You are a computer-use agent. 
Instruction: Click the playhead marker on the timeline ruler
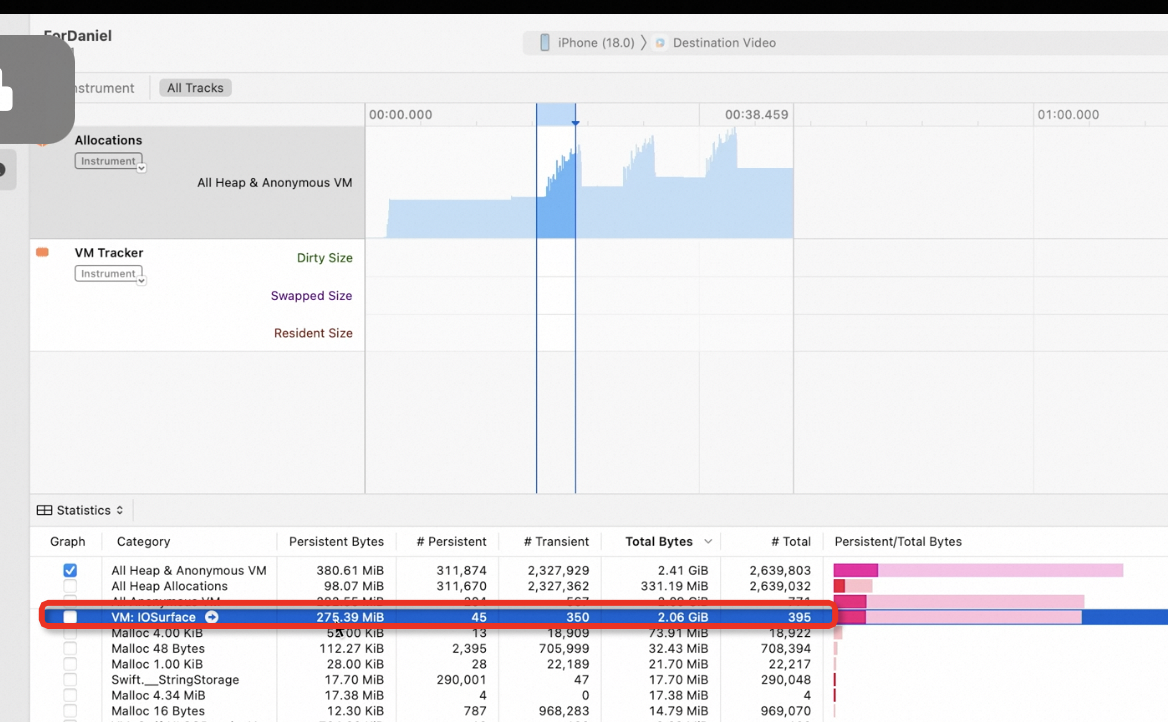tap(575, 122)
